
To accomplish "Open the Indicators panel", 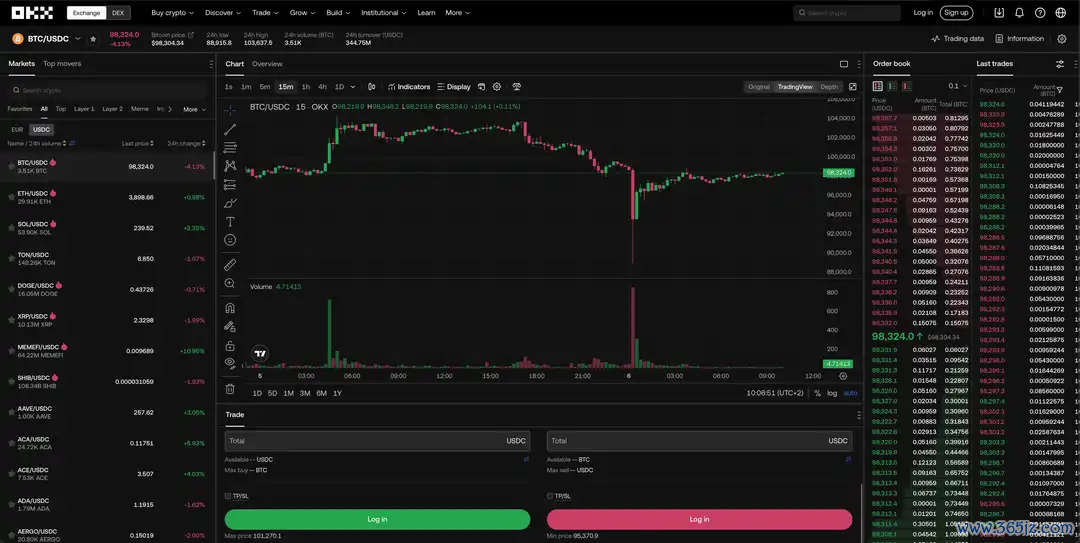I will point(409,87).
